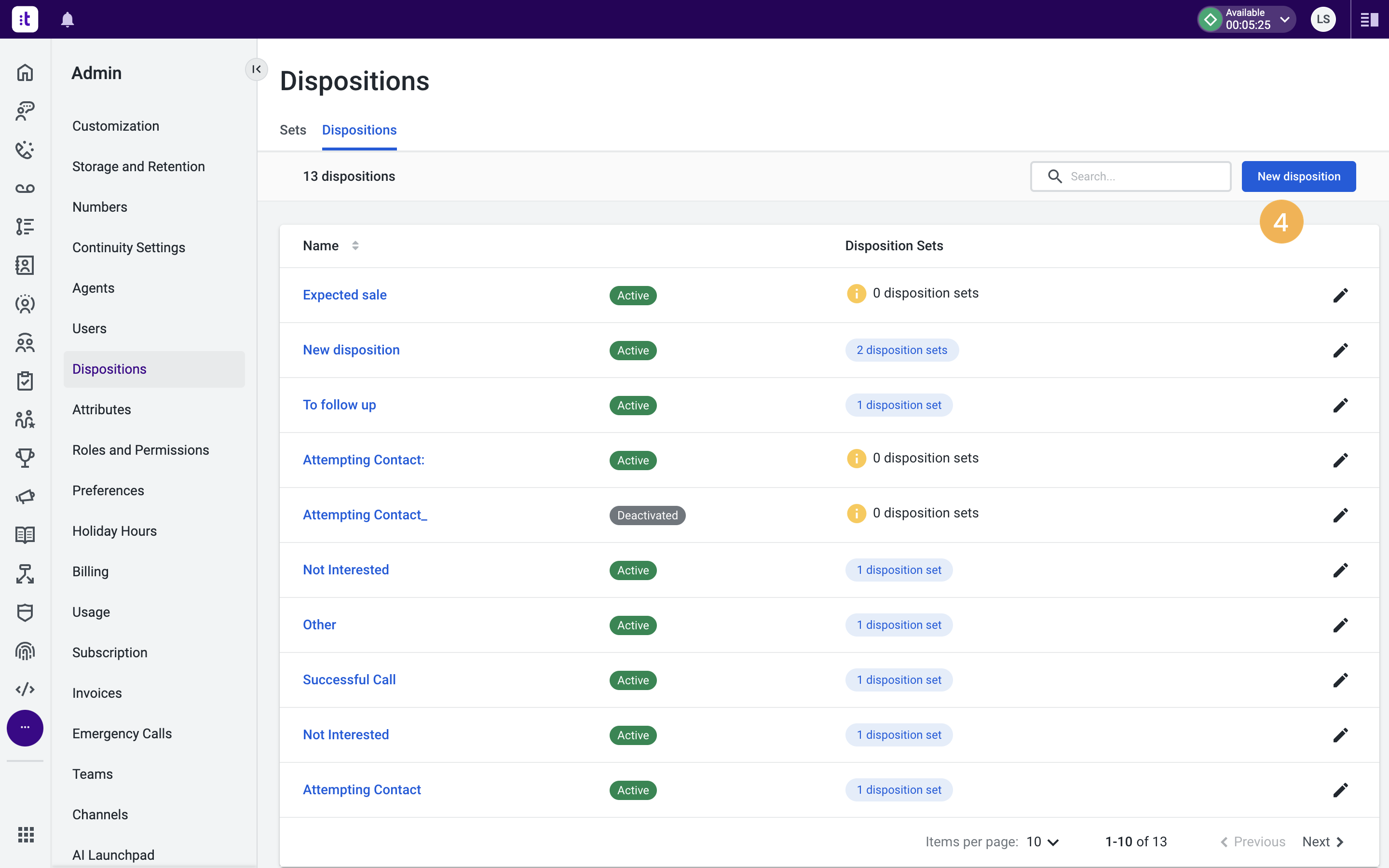Collapse the Admin panel with the arrow

[x=257, y=69]
